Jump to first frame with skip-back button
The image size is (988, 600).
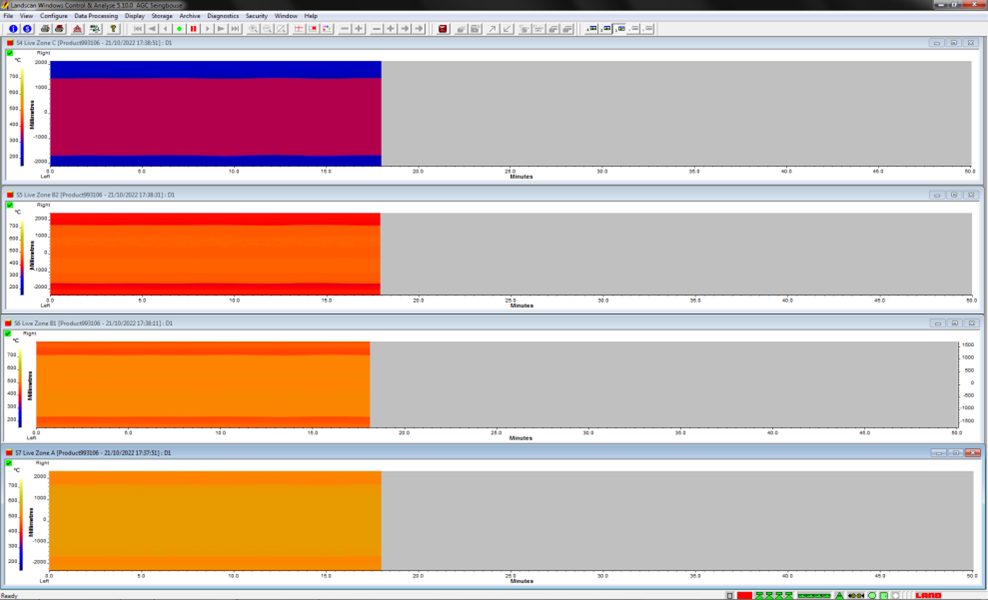click(x=139, y=29)
